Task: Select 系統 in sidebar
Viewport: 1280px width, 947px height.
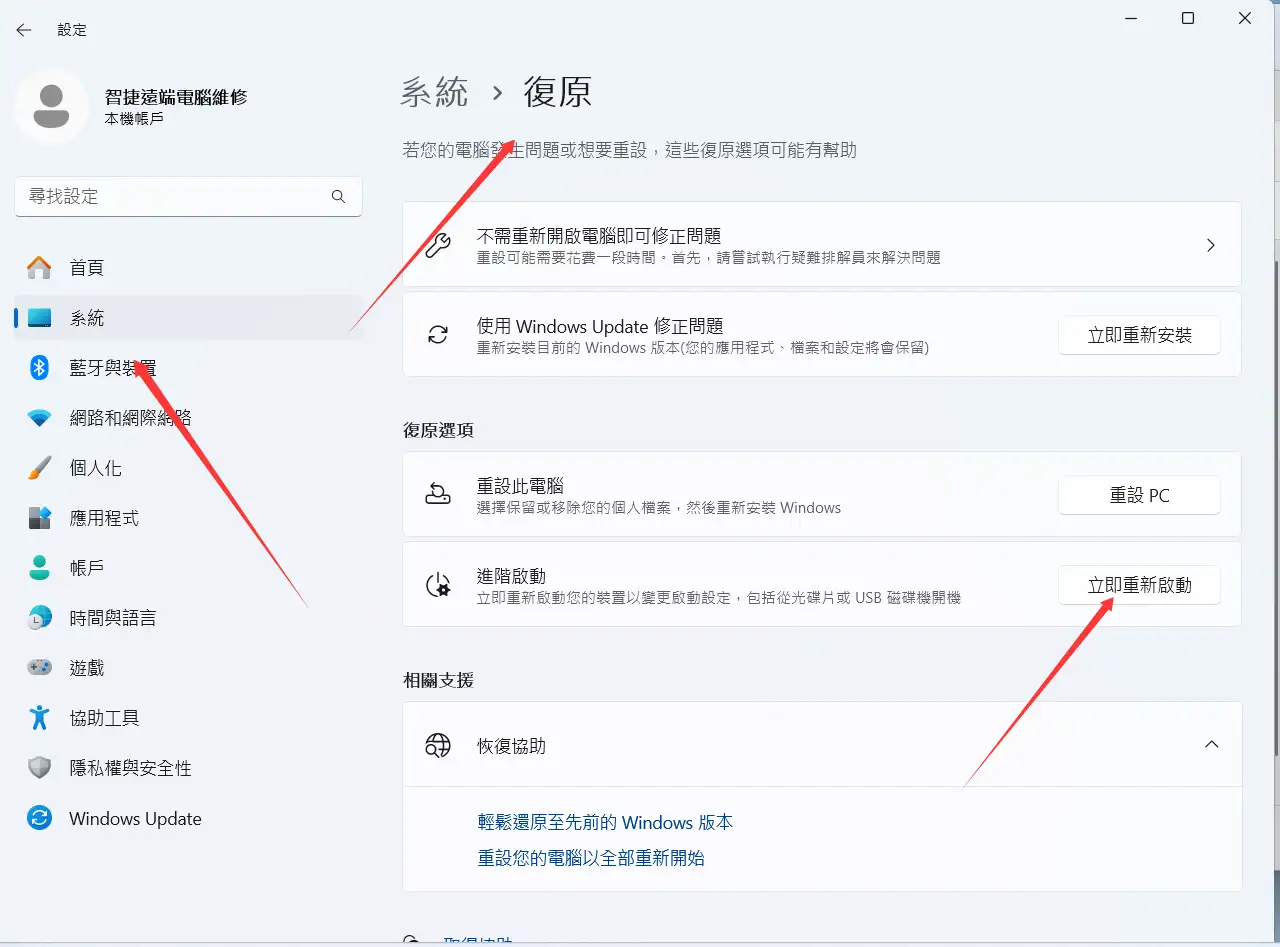Action: 188,318
